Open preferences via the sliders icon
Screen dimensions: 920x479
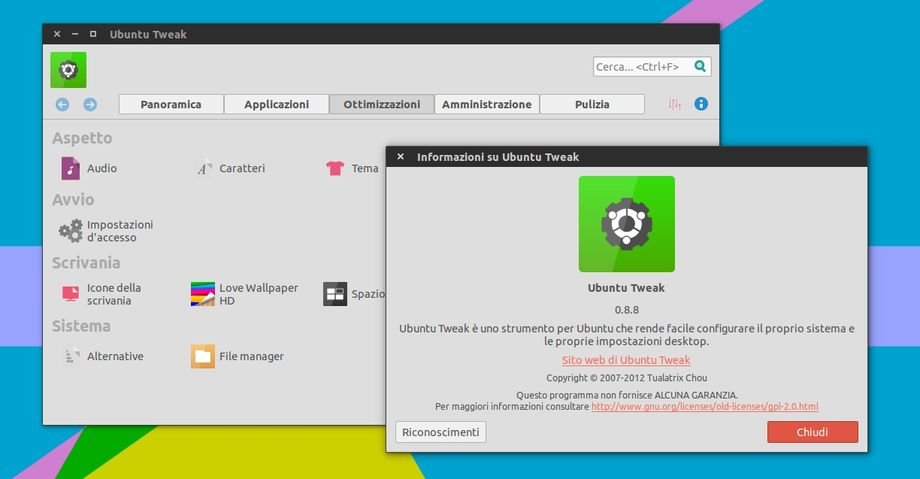click(675, 104)
